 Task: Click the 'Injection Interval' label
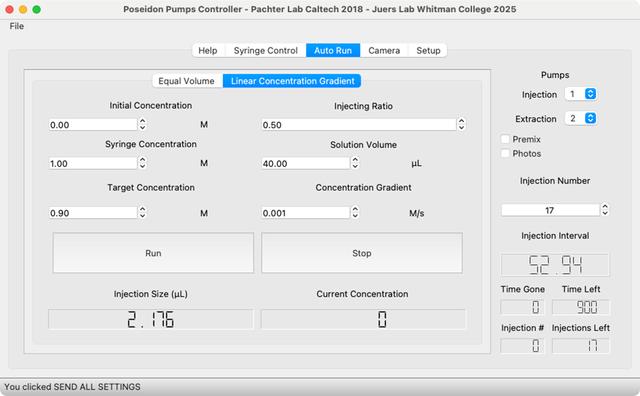(555, 236)
